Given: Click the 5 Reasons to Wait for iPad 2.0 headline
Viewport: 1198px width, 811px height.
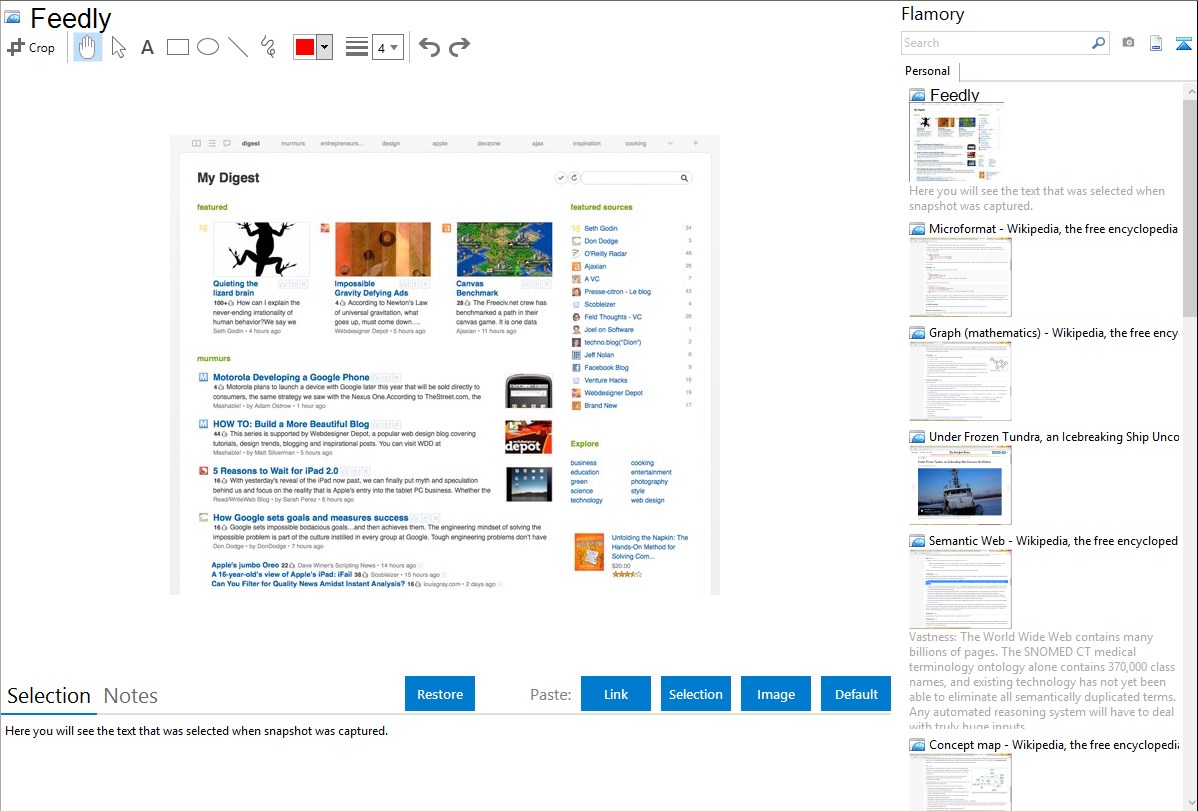Looking at the screenshot, I should (x=275, y=471).
